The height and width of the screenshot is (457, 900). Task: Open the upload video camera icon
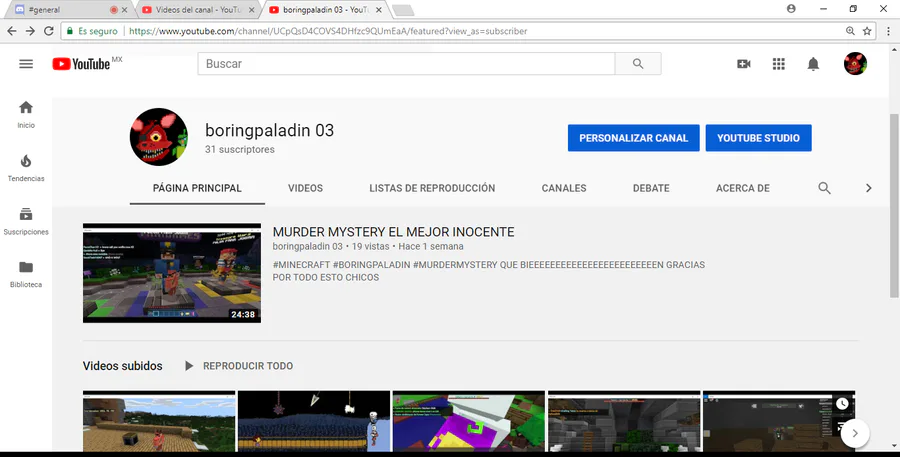point(744,64)
